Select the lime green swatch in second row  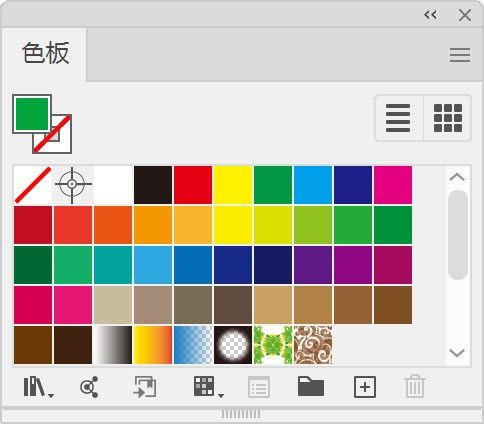pos(313,225)
